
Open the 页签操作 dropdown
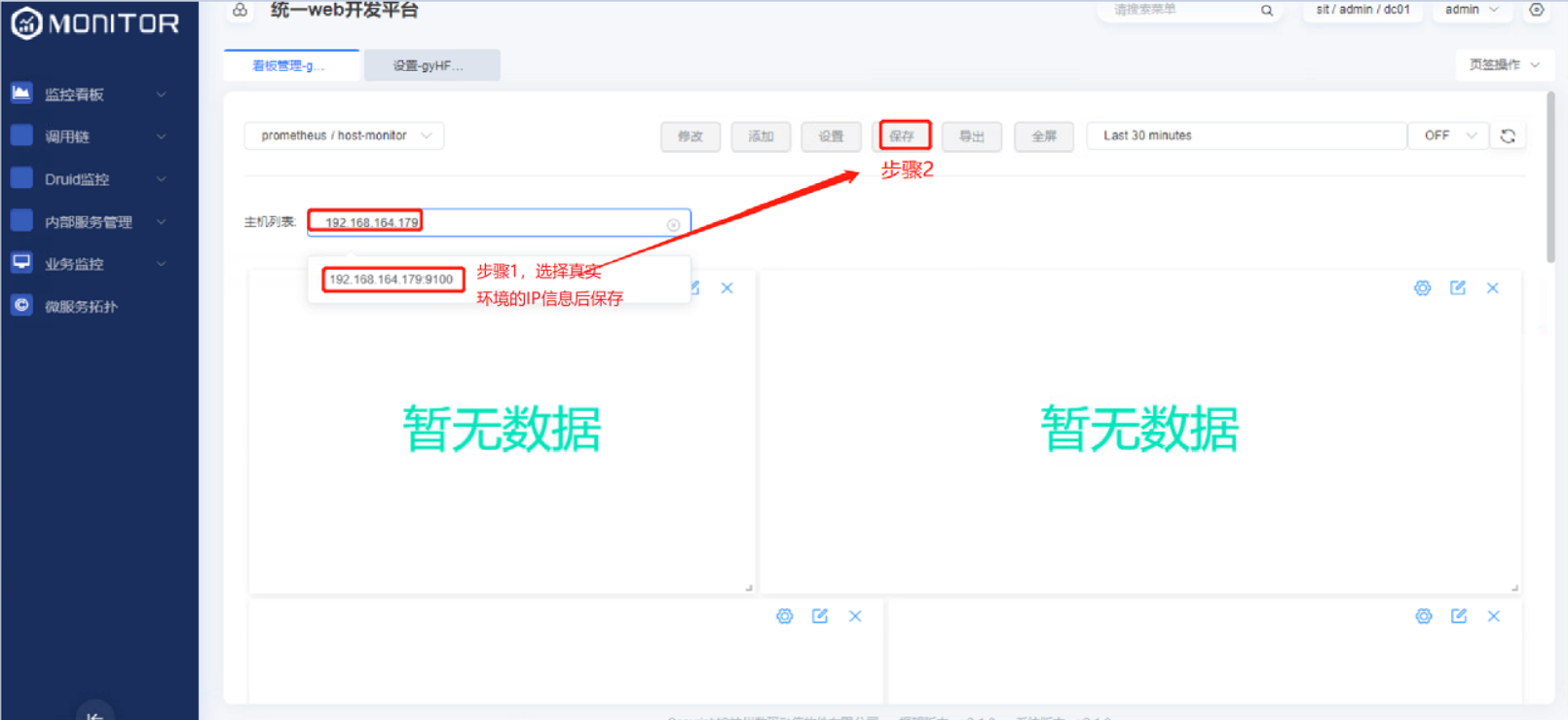1504,64
